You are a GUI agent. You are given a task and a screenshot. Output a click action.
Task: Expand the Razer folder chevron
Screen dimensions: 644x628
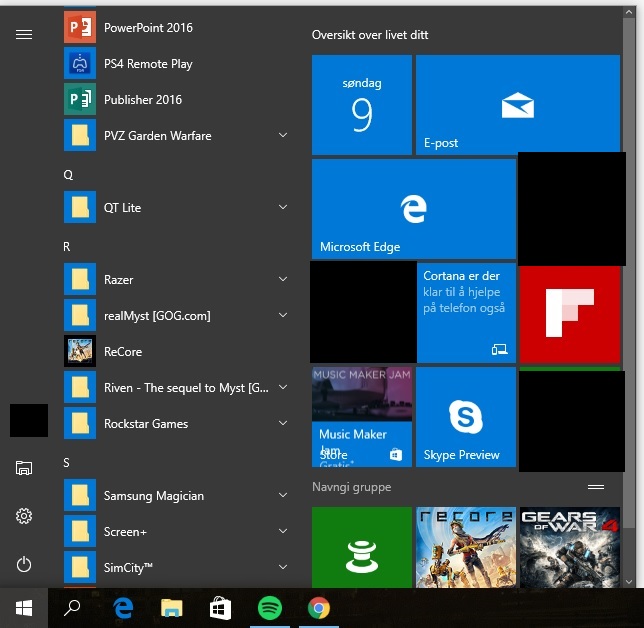pyautogui.click(x=283, y=279)
